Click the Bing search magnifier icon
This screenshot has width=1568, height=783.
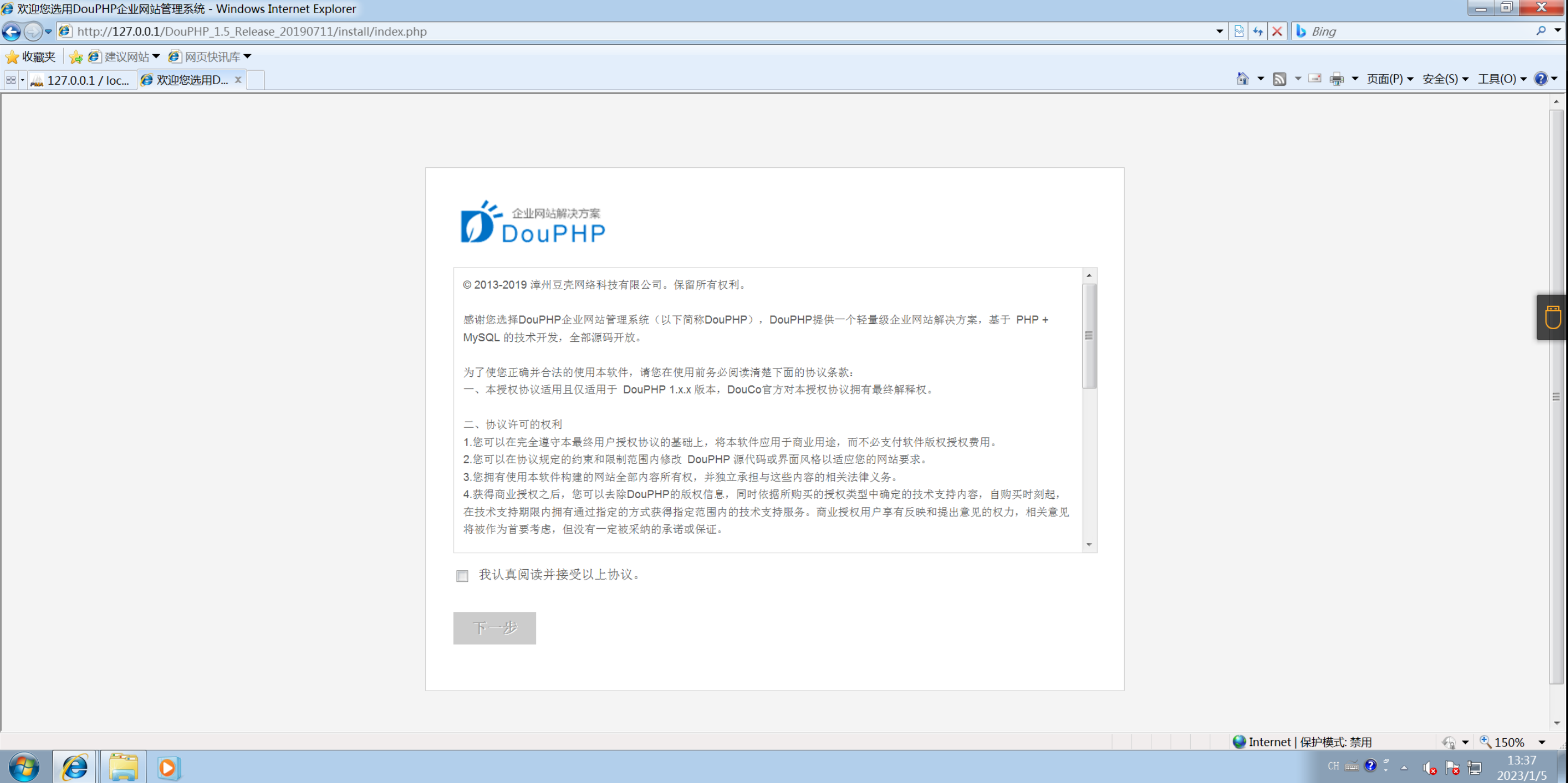point(1541,31)
